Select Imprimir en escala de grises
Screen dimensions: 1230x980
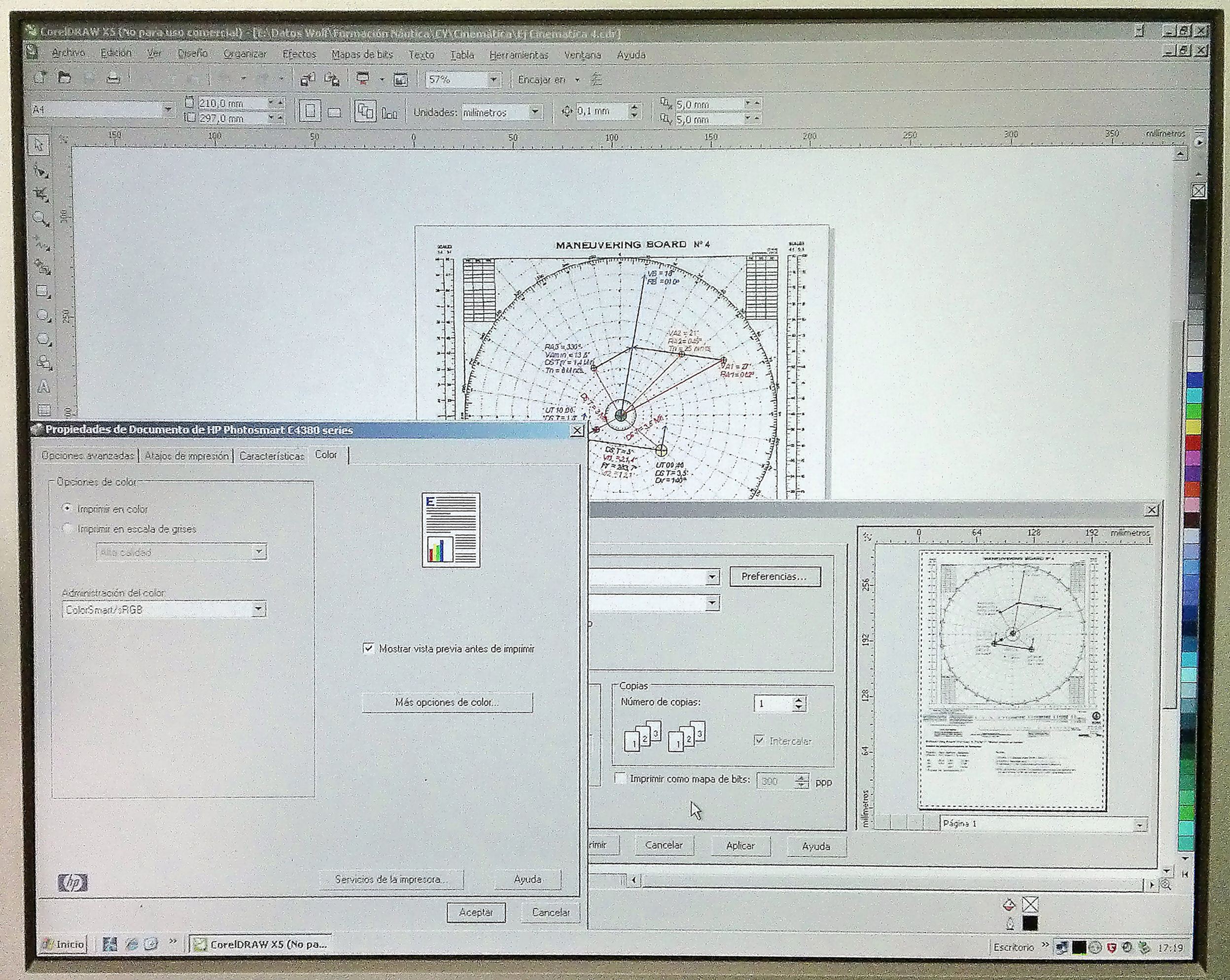click(68, 529)
